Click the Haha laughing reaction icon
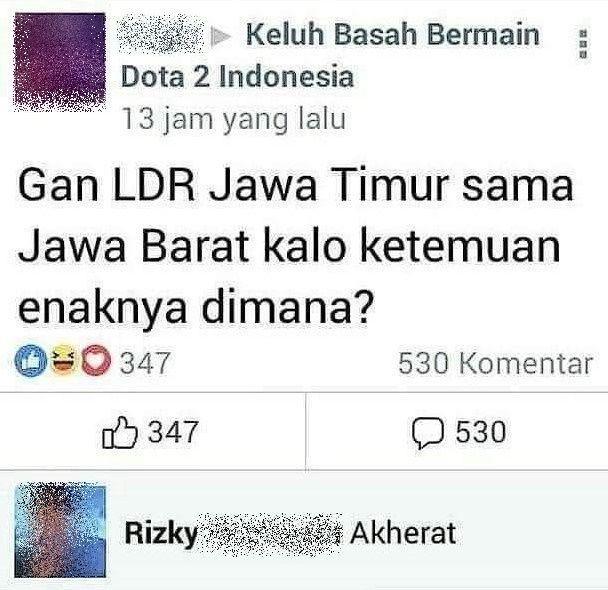 coord(61,361)
